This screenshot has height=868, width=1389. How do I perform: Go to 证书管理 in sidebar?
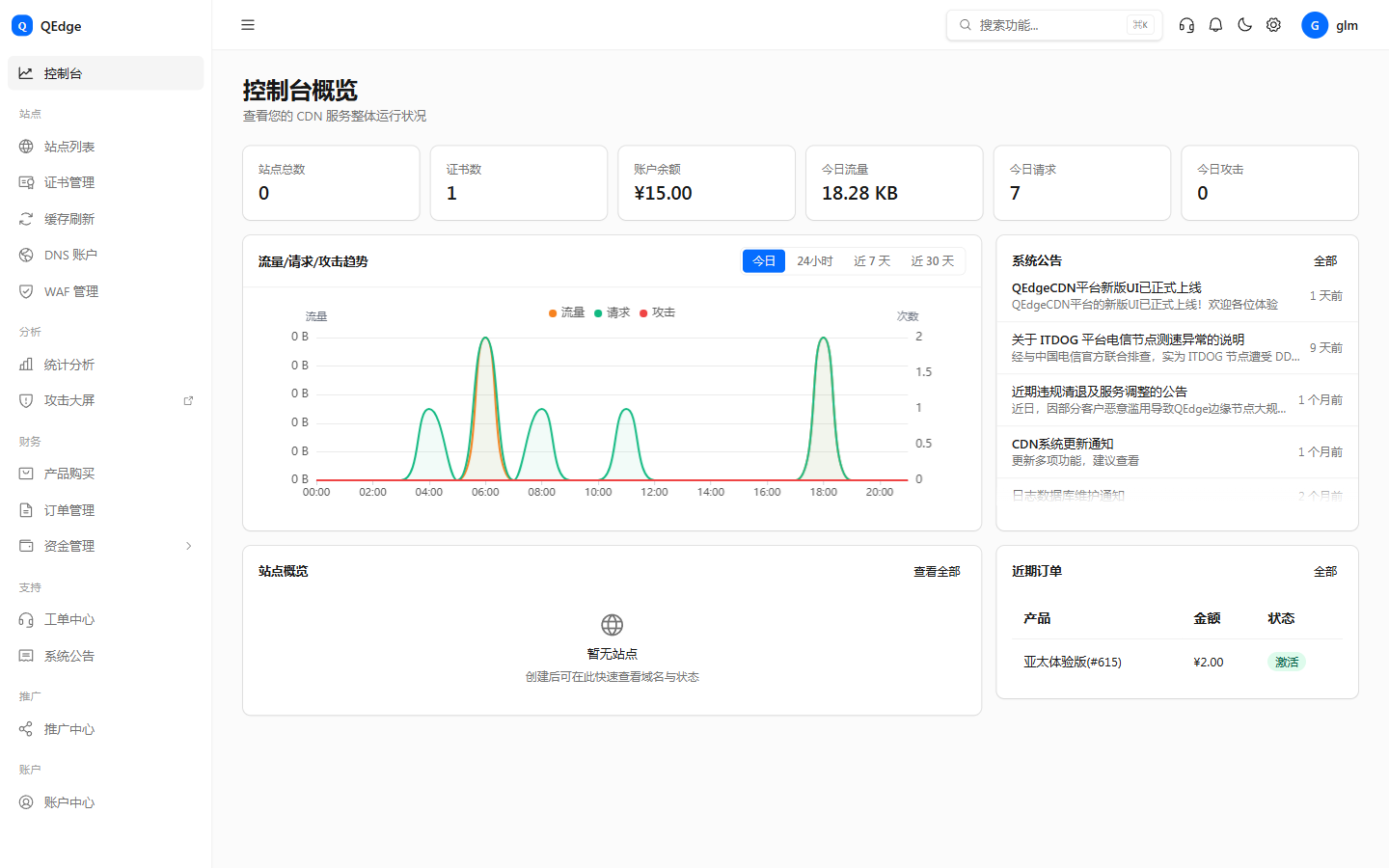[x=106, y=182]
